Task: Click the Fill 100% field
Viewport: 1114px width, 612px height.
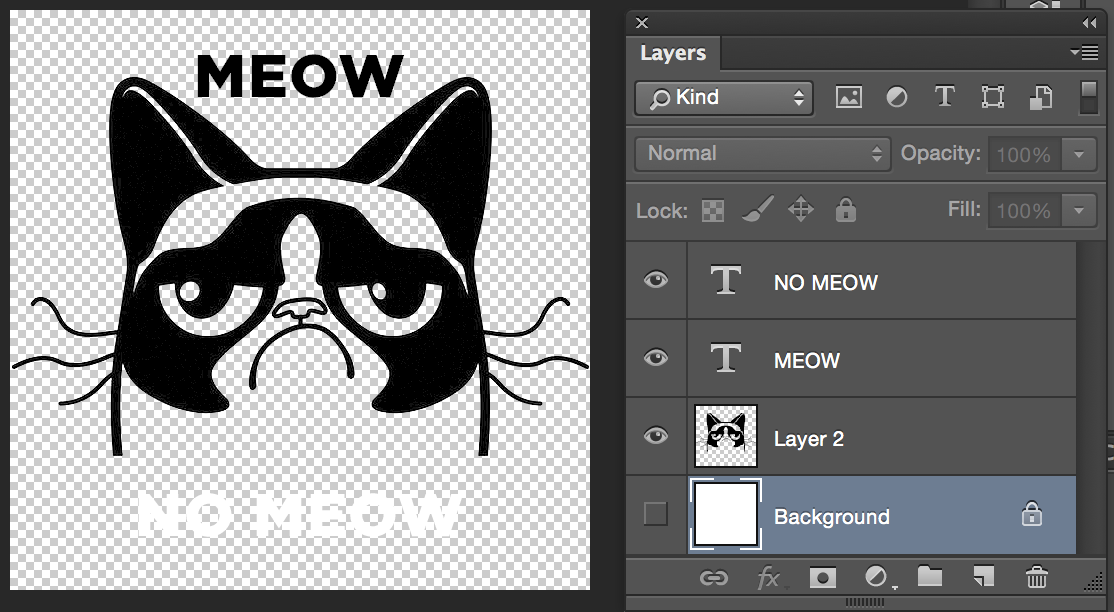Action: [x=1024, y=210]
